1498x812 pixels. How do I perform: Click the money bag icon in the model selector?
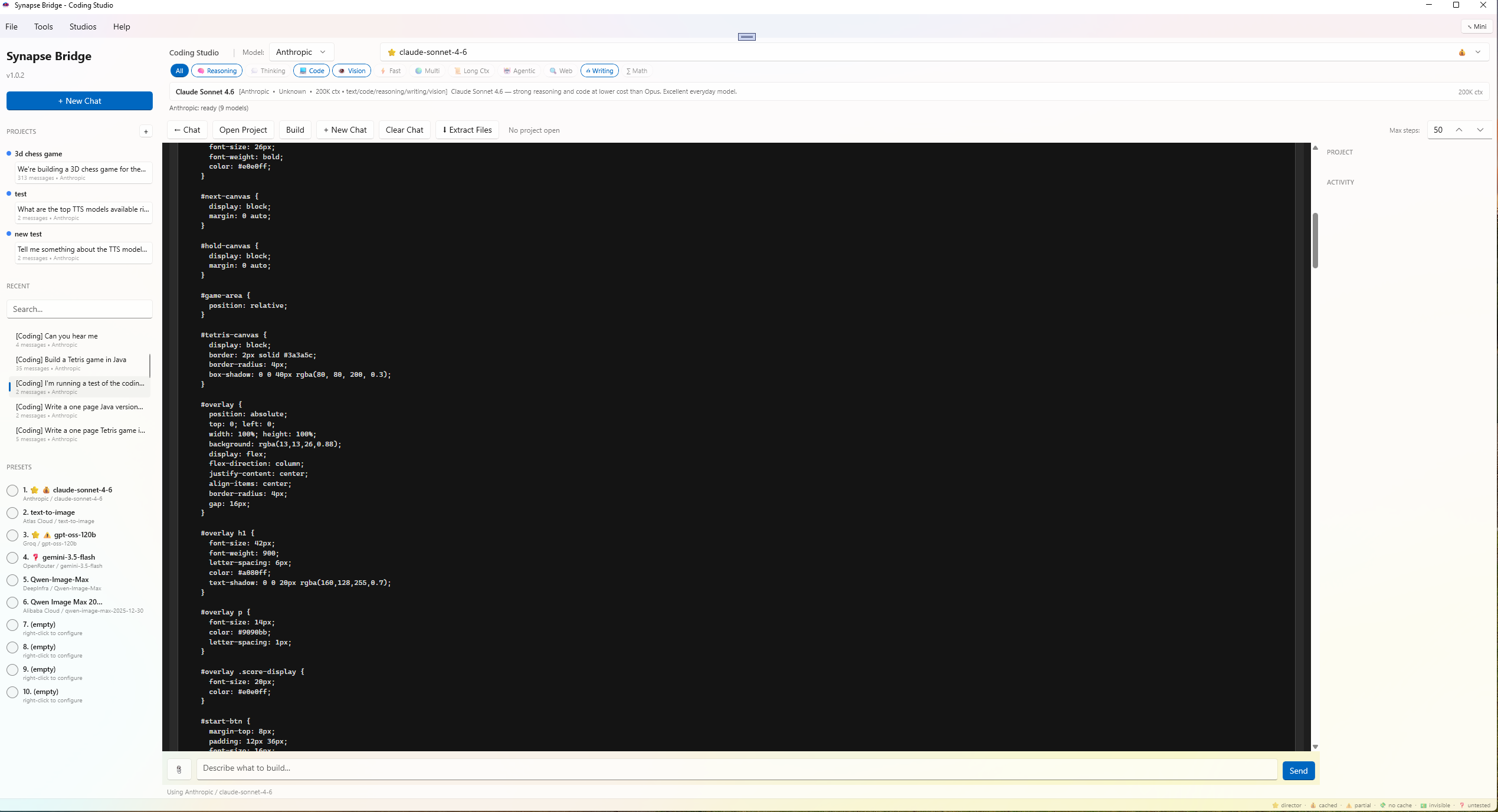[x=1462, y=52]
